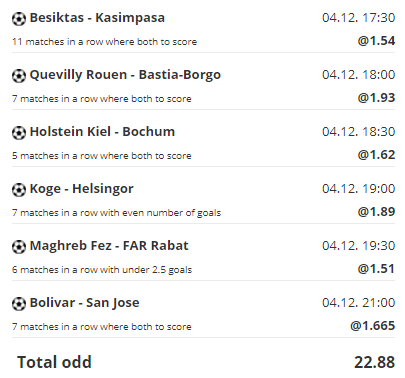
Task: Select the @1.665 odds value
Action: coord(373,326)
